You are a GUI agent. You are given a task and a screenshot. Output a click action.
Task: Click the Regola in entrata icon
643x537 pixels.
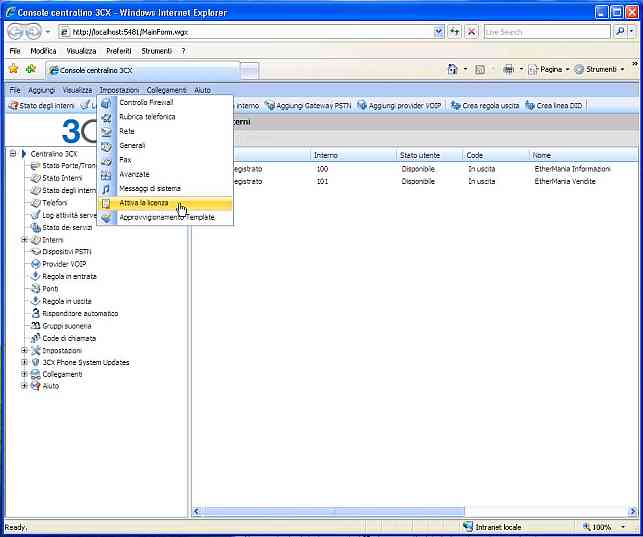pos(36,276)
